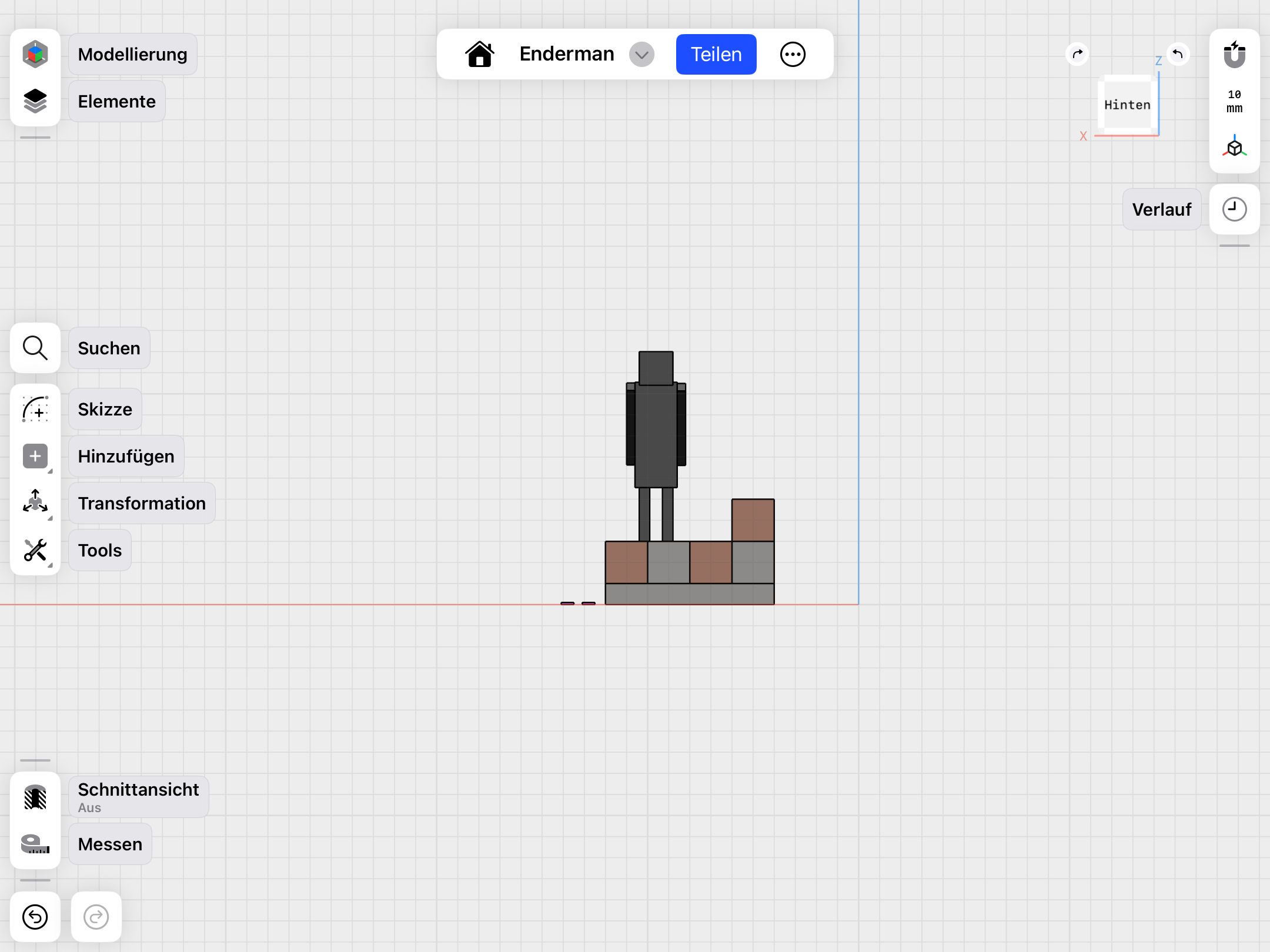
Task: Select the Enderman torso body
Action: point(656,435)
